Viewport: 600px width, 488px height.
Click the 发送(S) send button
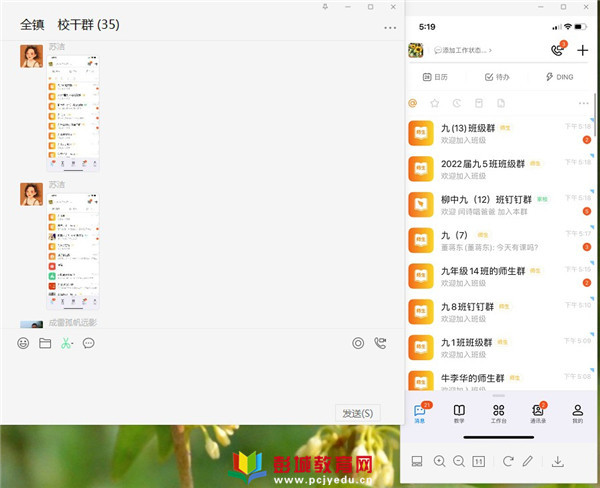(x=357, y=413)
